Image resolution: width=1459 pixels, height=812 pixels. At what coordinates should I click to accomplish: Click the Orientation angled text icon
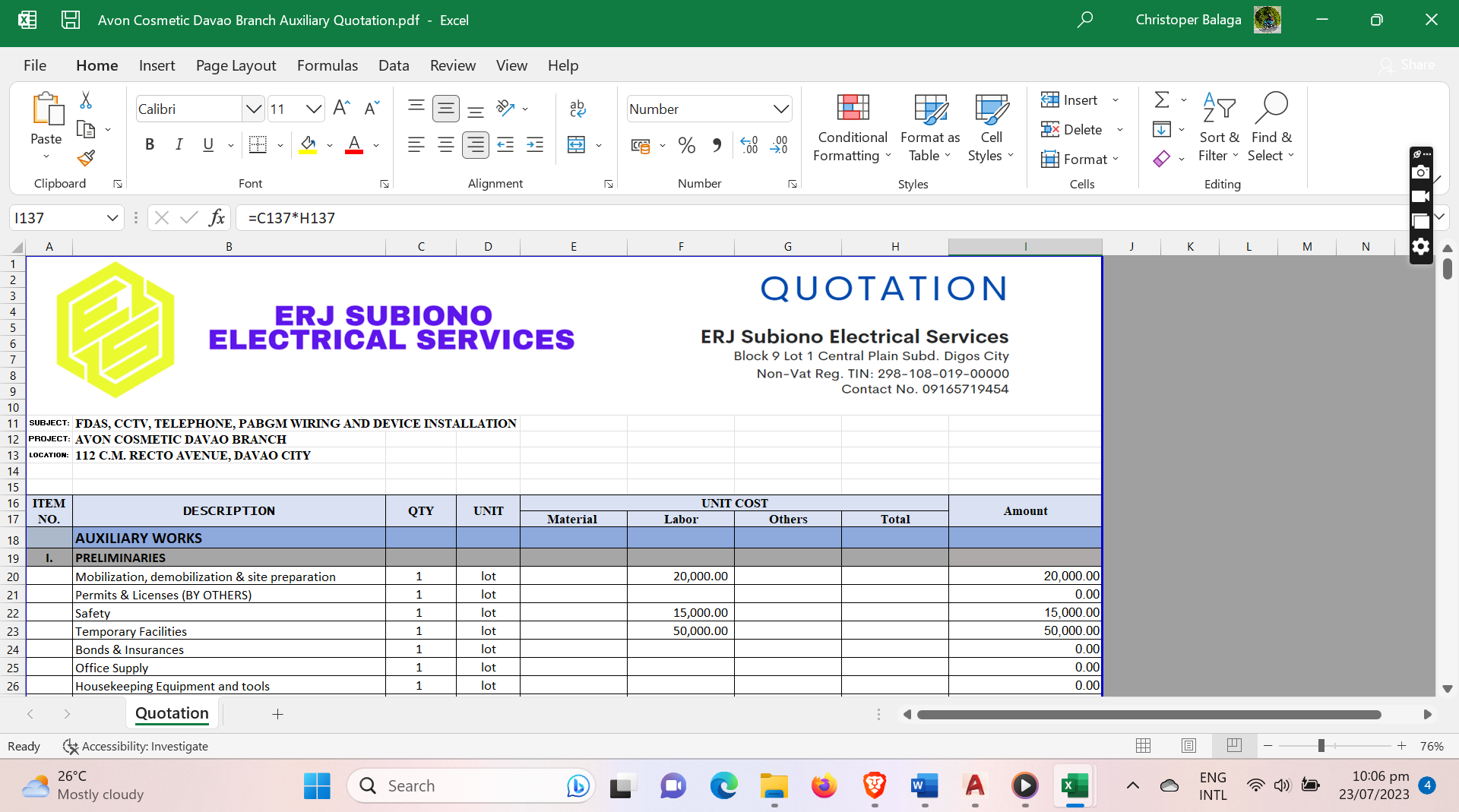tap(505, 109)
